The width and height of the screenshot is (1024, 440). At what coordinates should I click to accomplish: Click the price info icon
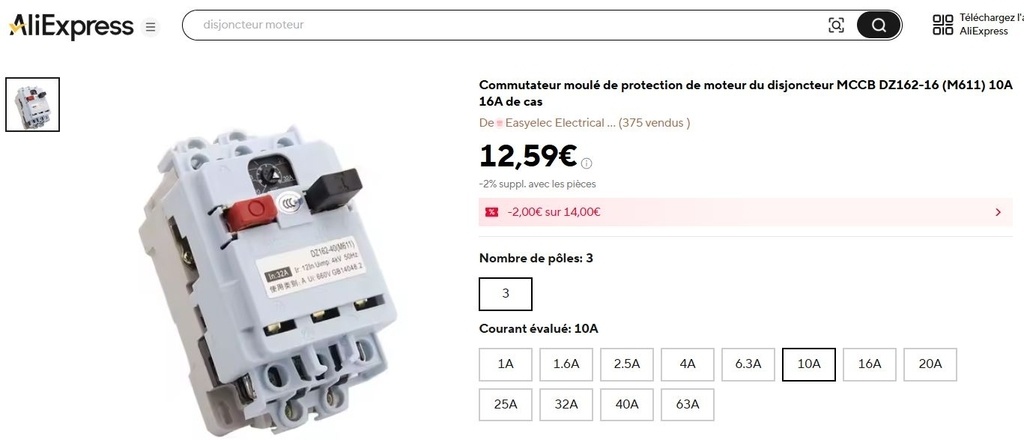click(587, 164)
